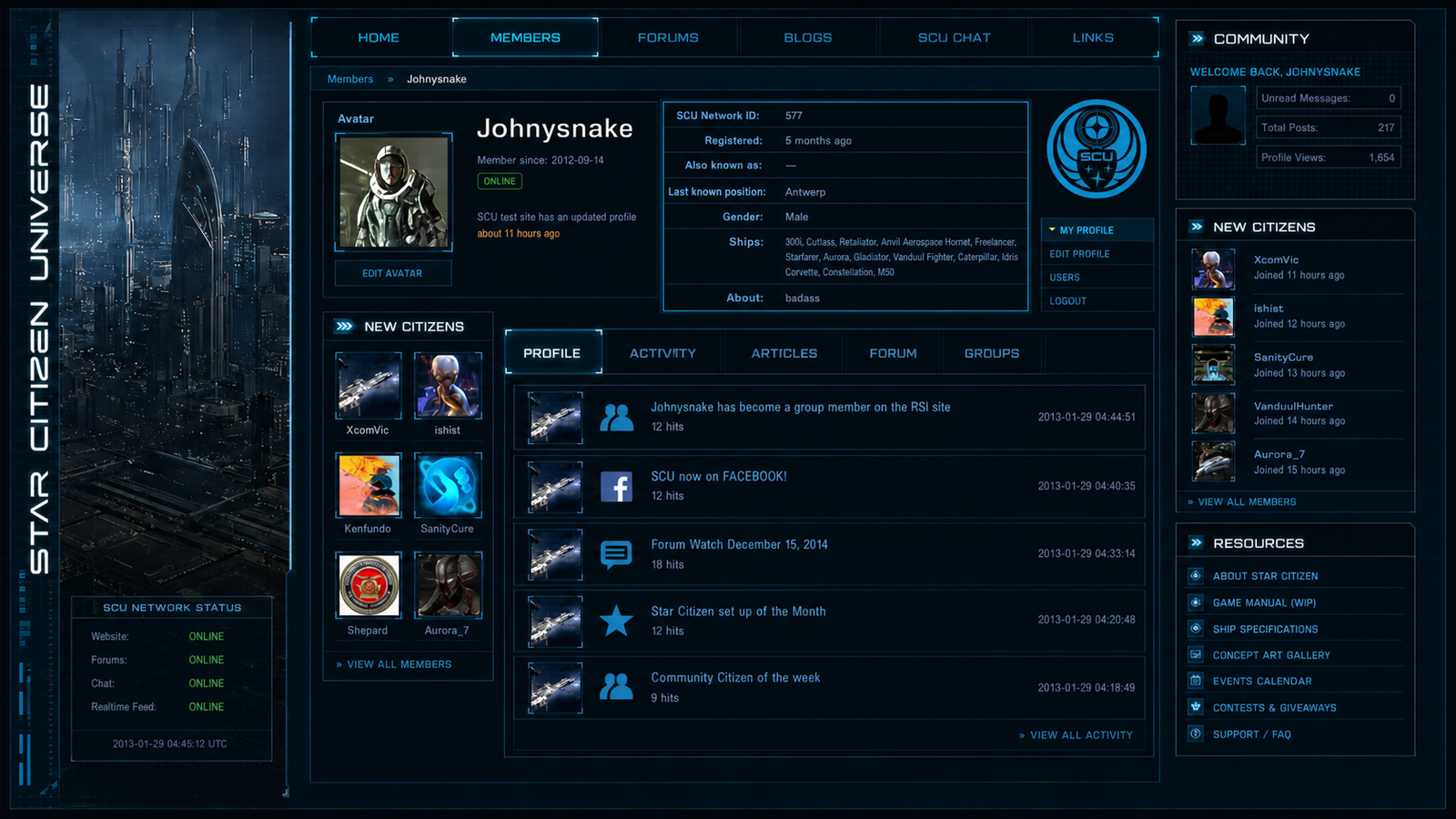Click the Resources panel double-arrow icon
The width and height of the screenshot is (1456, 819).
1197,542
